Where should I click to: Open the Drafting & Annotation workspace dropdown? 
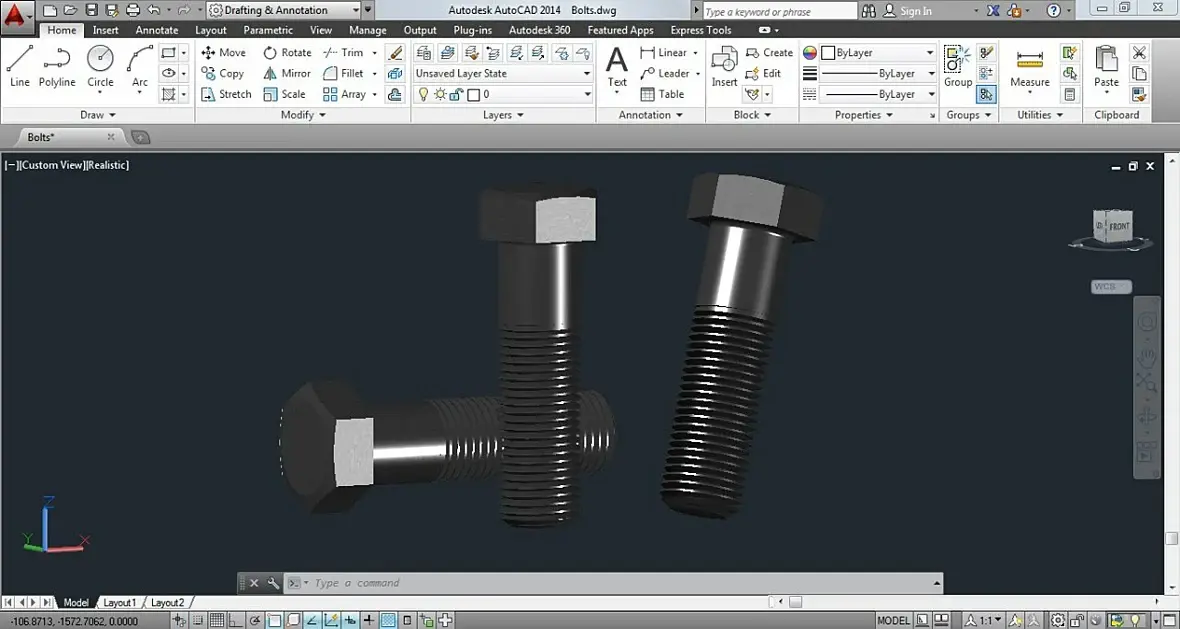pyautogui.click(x=284, y=11)
